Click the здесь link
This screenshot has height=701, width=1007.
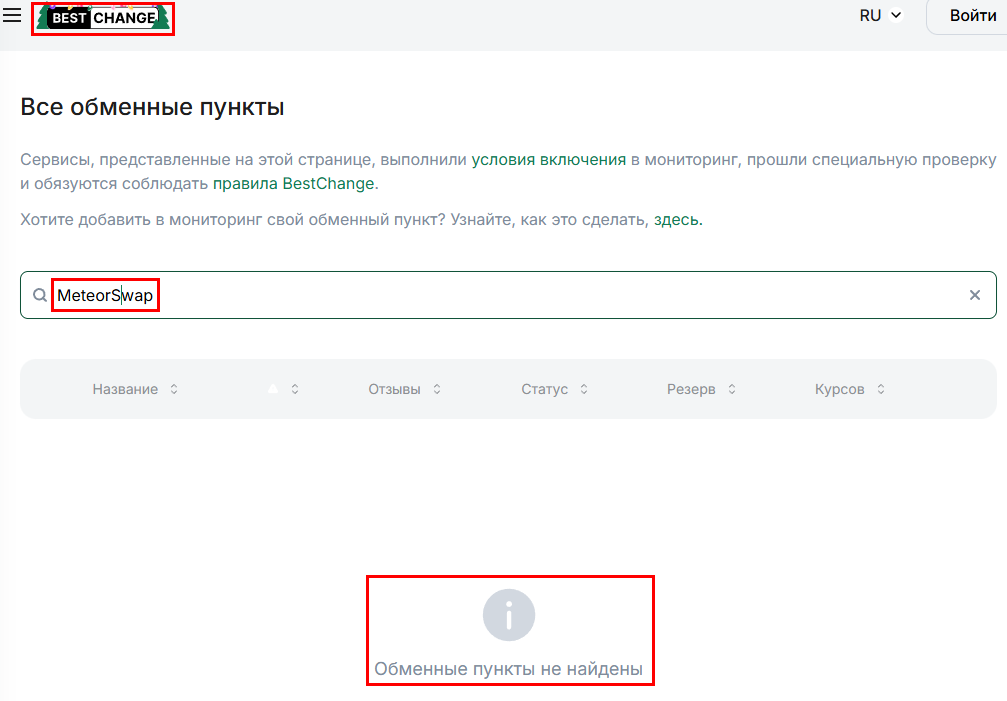pos(677,220)
